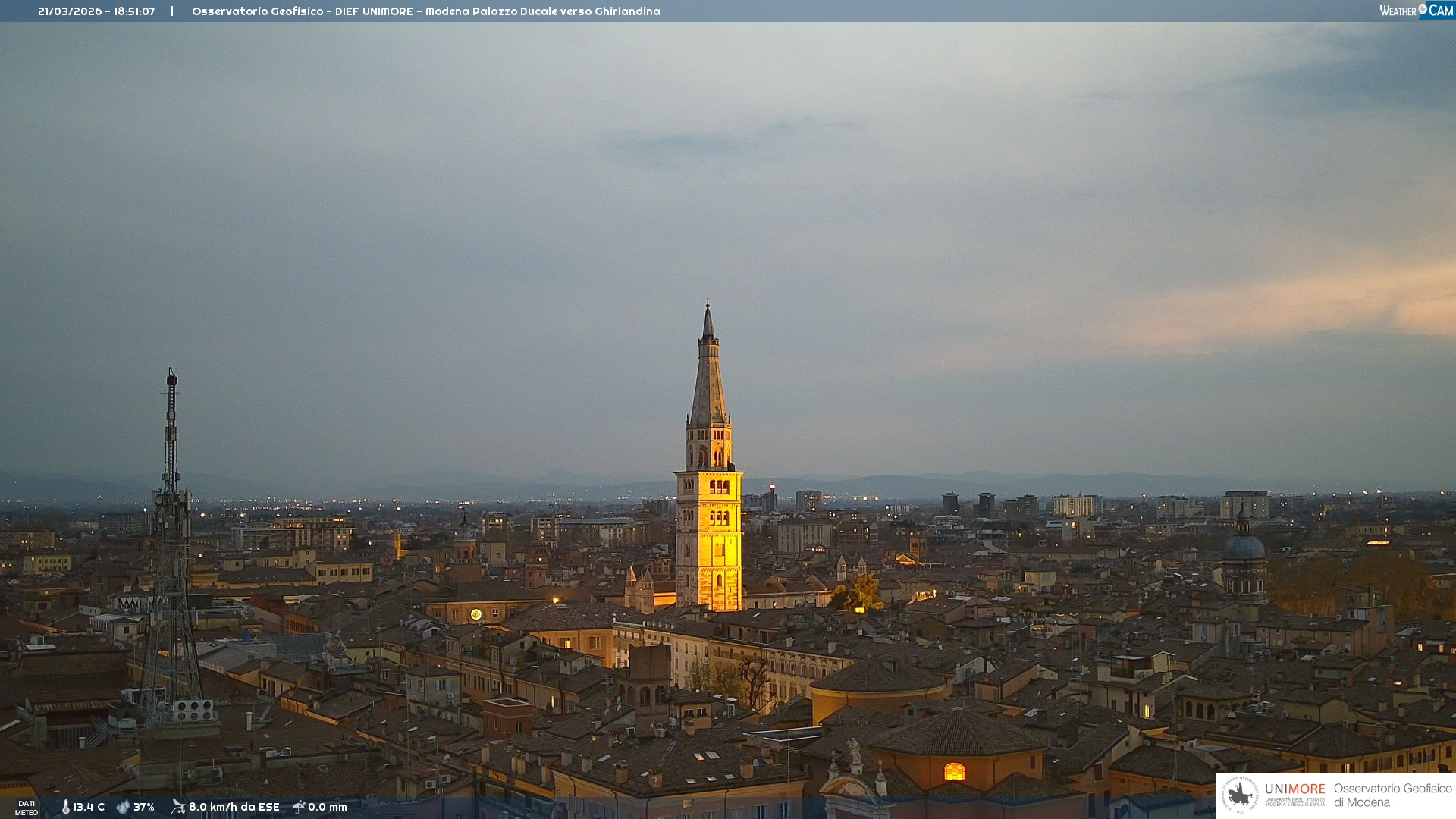Click the rain umbrella precipitation icon
The height and width of the screenshot is (819, 1456).
point(299,807)
